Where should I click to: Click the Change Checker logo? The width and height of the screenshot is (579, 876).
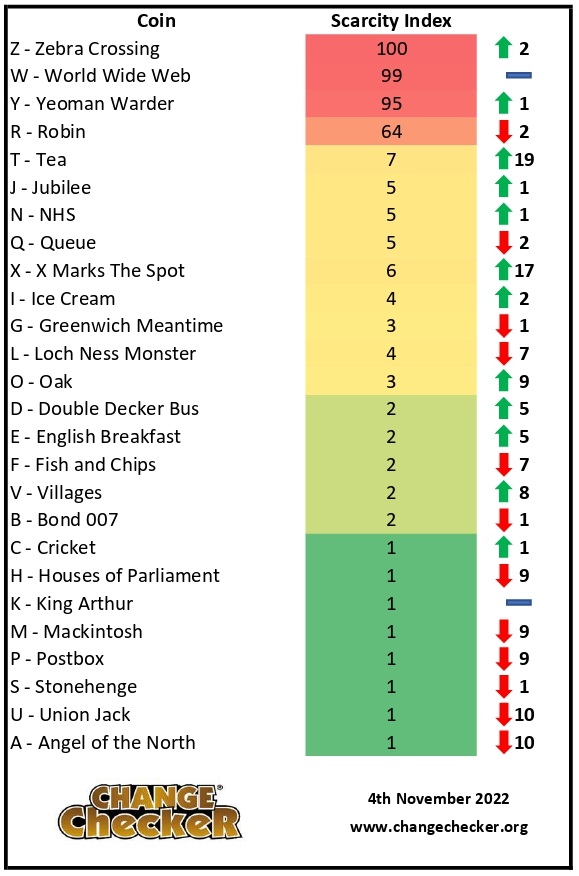[150, 812]
